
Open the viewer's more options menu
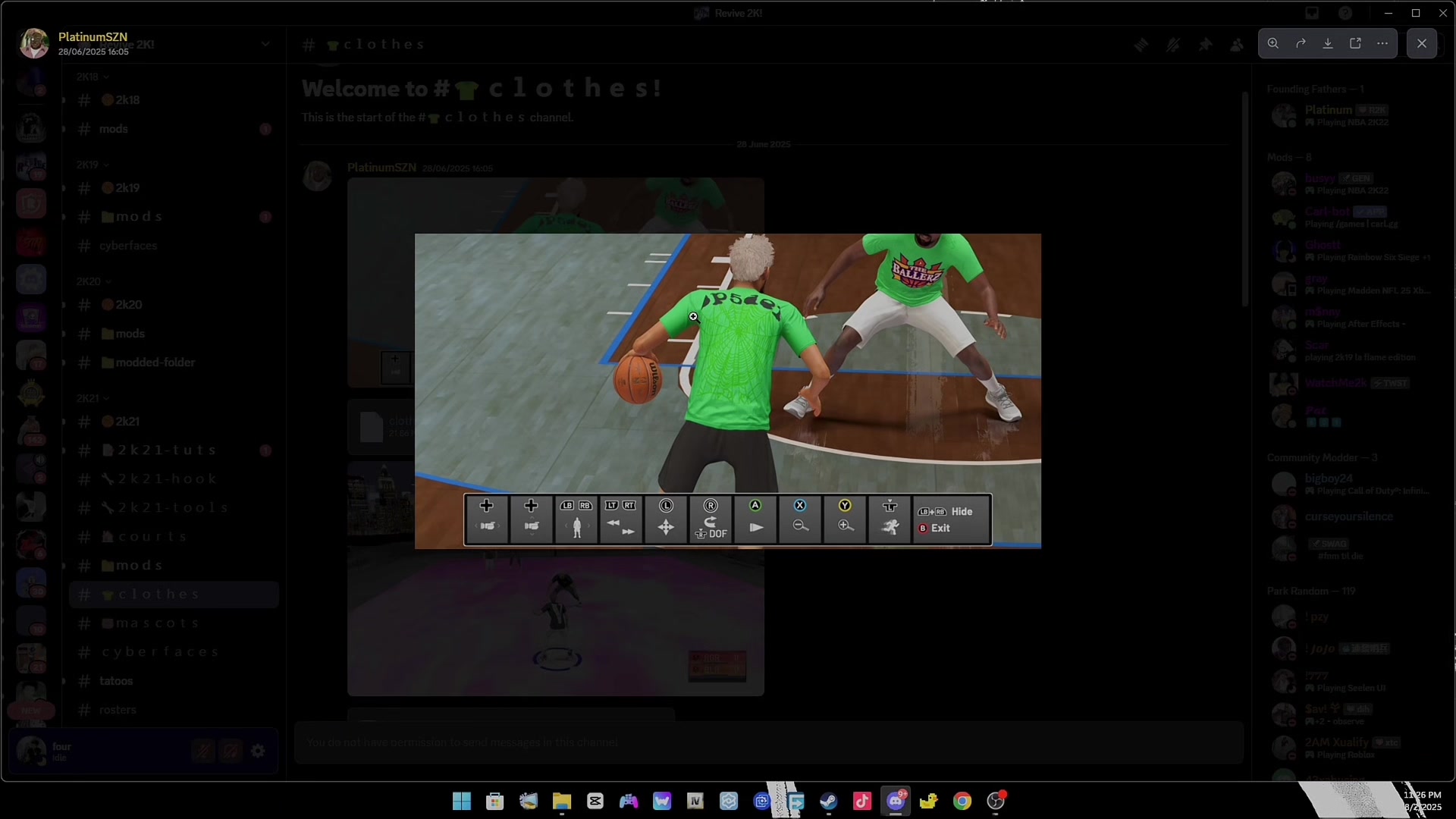(1382, 44)
